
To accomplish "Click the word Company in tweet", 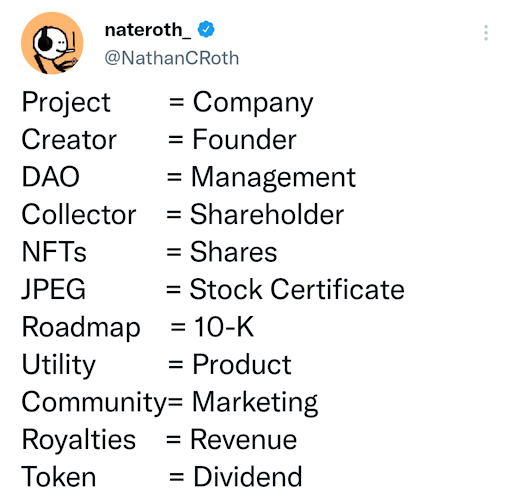I will [x=253, y=103].
